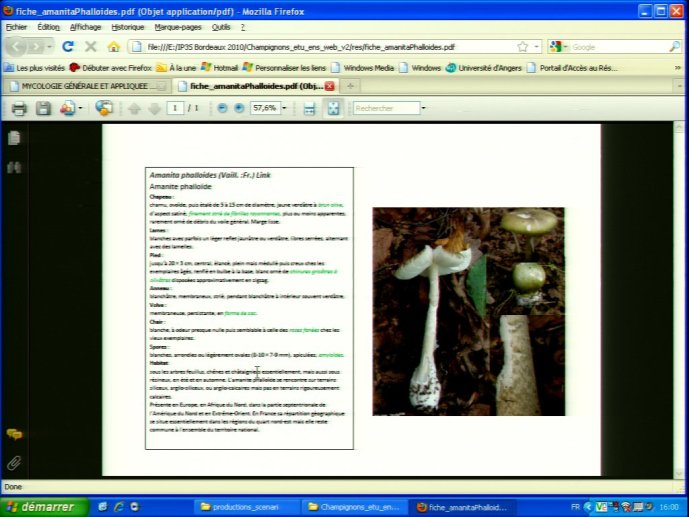Image resolution: width=689 pixels, height=517 pixels.
Task: Zoom in with the plus button
Action: point(239,108)
